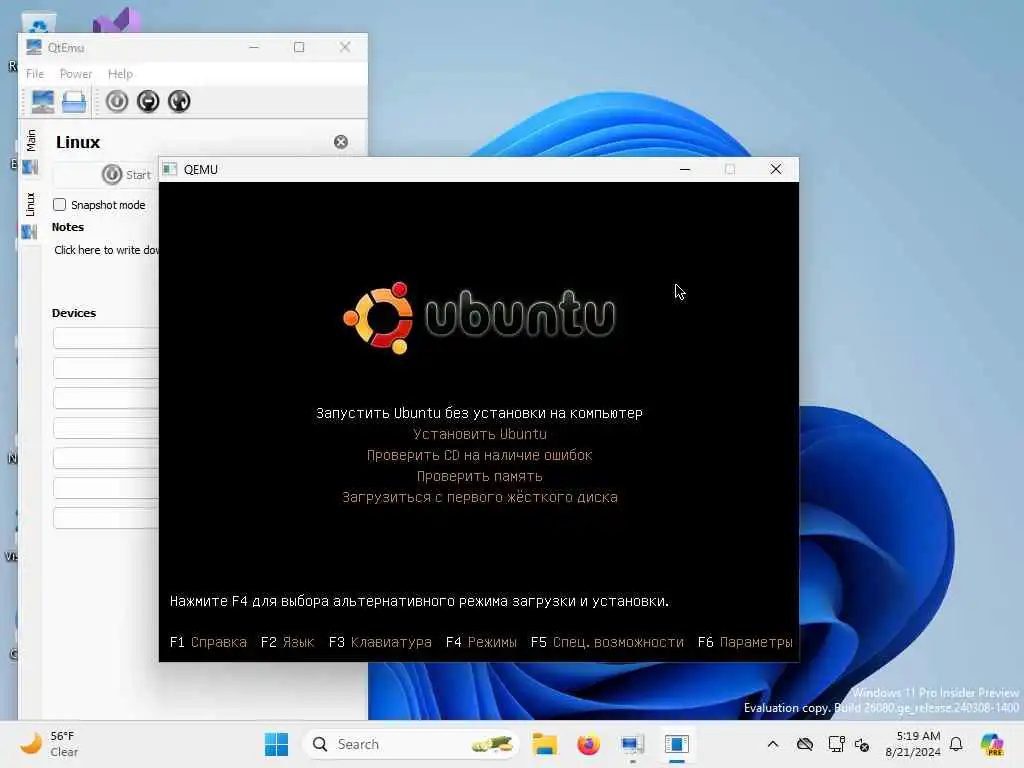Viewport: 1024px width, 768px height.
Task: Click the QEMU taskbar icon
Action: 677,744
